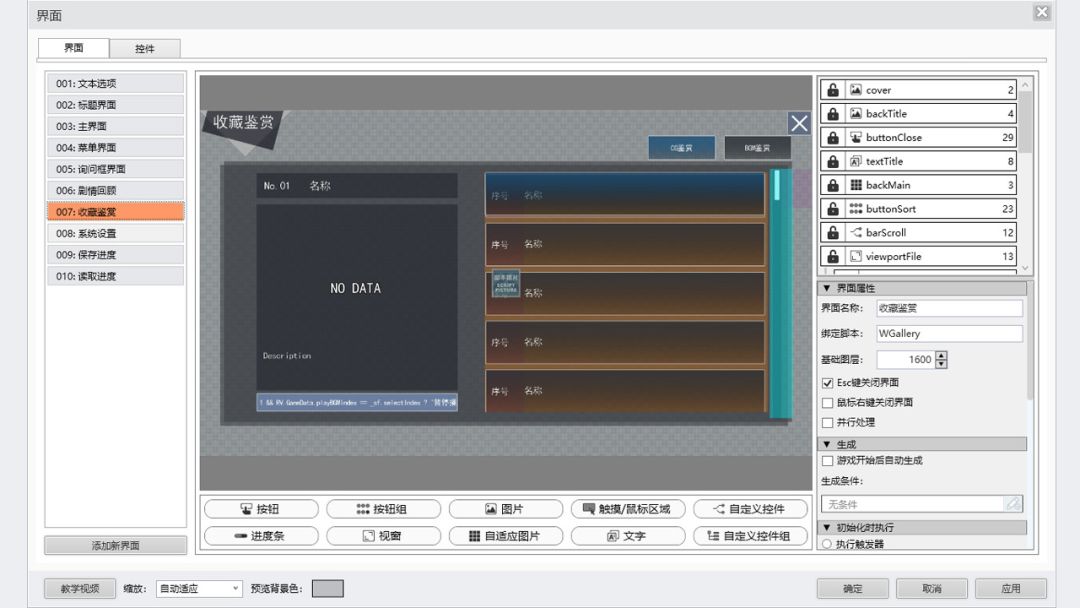This screenshot has height=608, width=1080.
Task: Switch to the 控件 tab
Action: coord(143,47)
